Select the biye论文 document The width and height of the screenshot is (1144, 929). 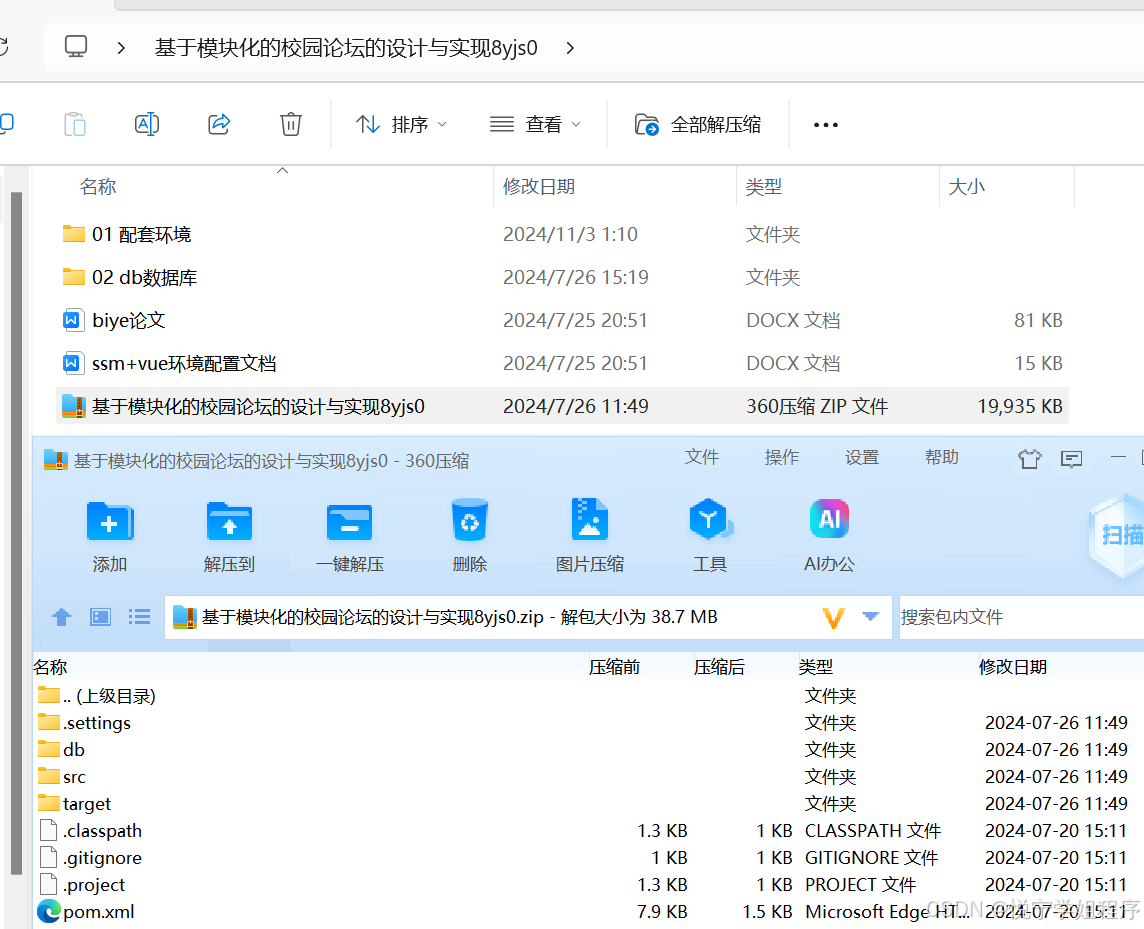[114, 320]
